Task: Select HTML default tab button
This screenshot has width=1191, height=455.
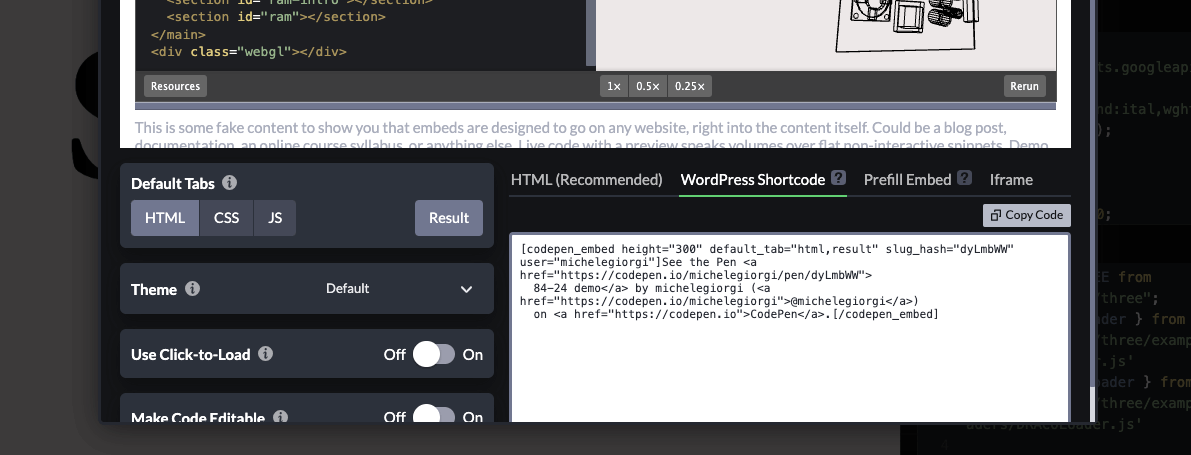Action: 165,218
